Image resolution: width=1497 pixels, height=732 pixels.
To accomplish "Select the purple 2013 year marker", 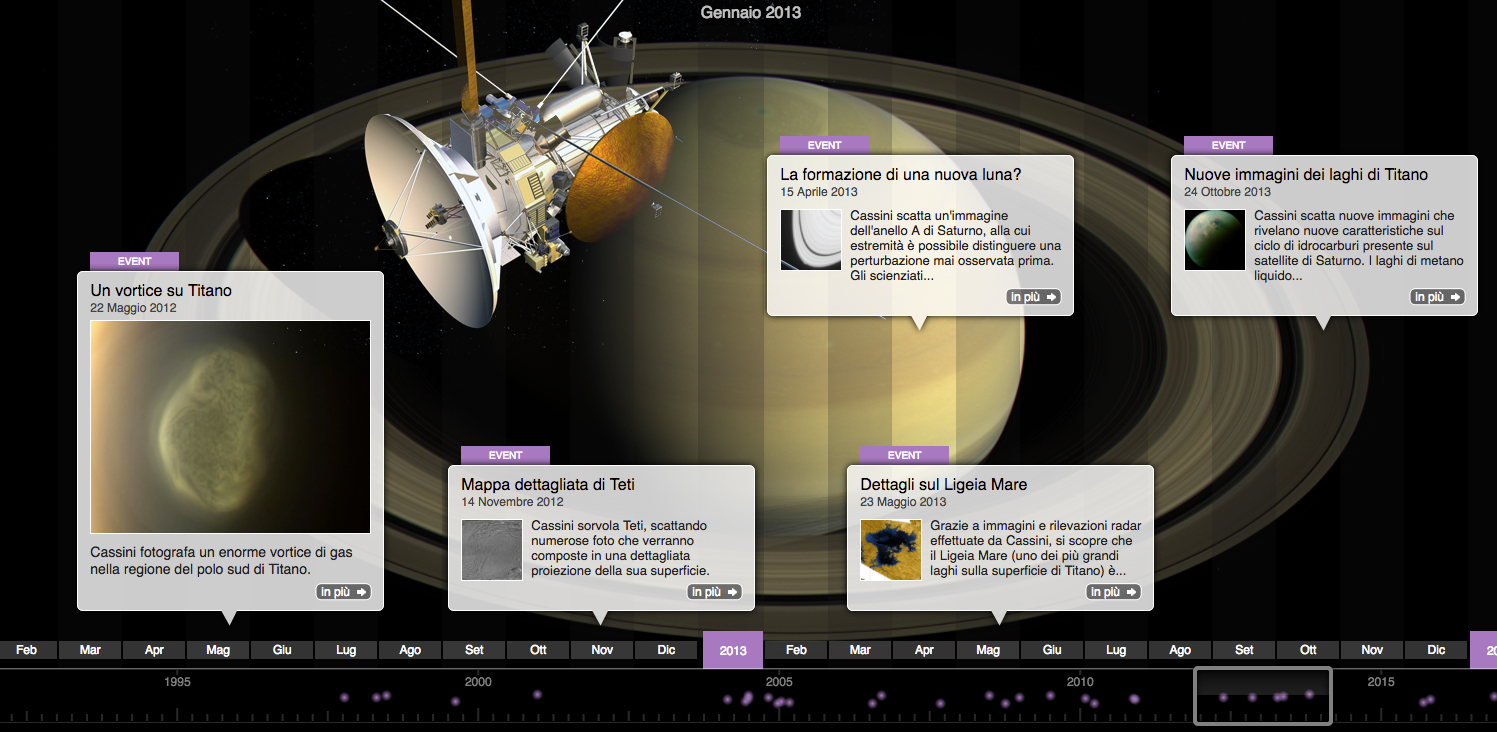I will point(733,650).
